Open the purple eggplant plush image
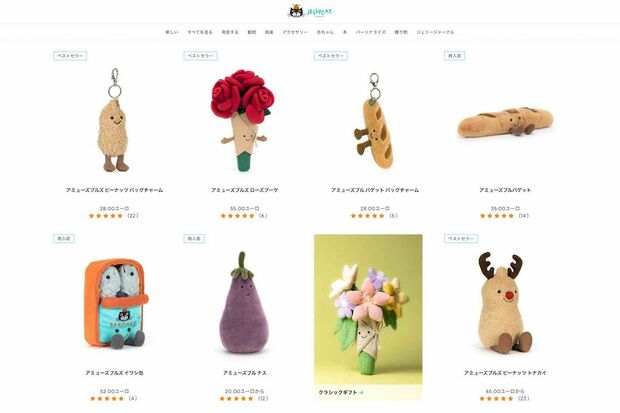The width and height of the screenshot is (620, 413). pos(244,303)
